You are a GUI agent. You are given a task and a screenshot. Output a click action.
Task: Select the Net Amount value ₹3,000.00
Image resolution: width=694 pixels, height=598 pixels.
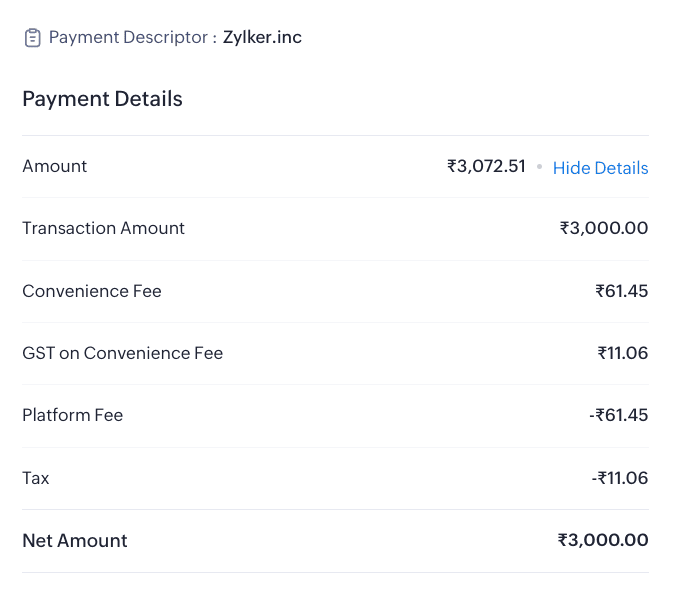point(602,541)
